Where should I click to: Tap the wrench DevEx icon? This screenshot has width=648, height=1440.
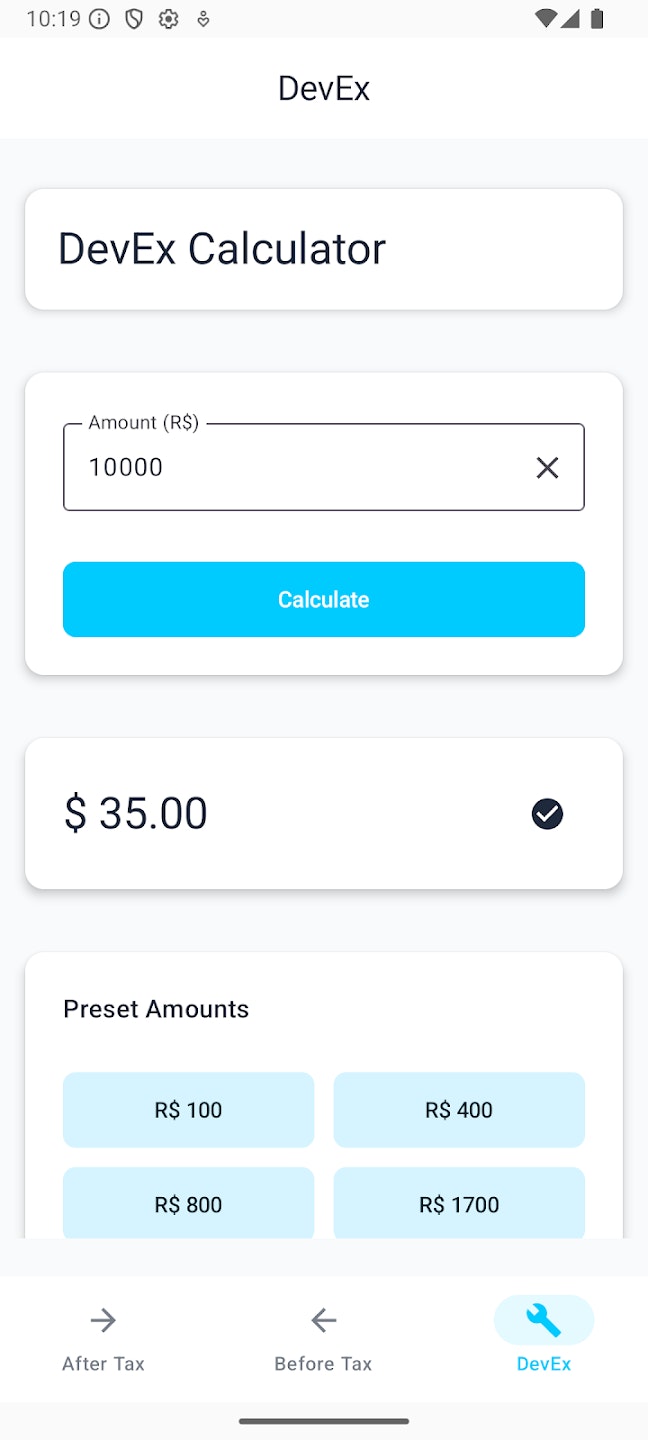coord(544,1321)
